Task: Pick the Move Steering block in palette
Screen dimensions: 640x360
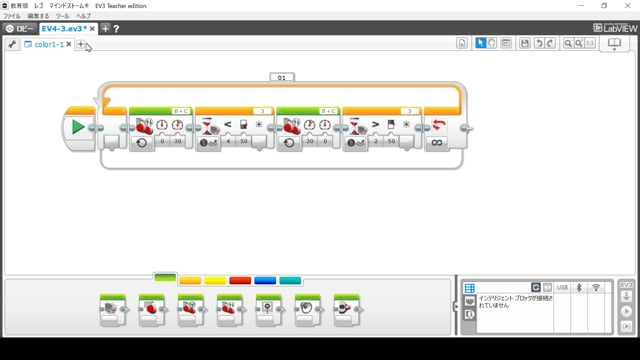Action: 191,310
